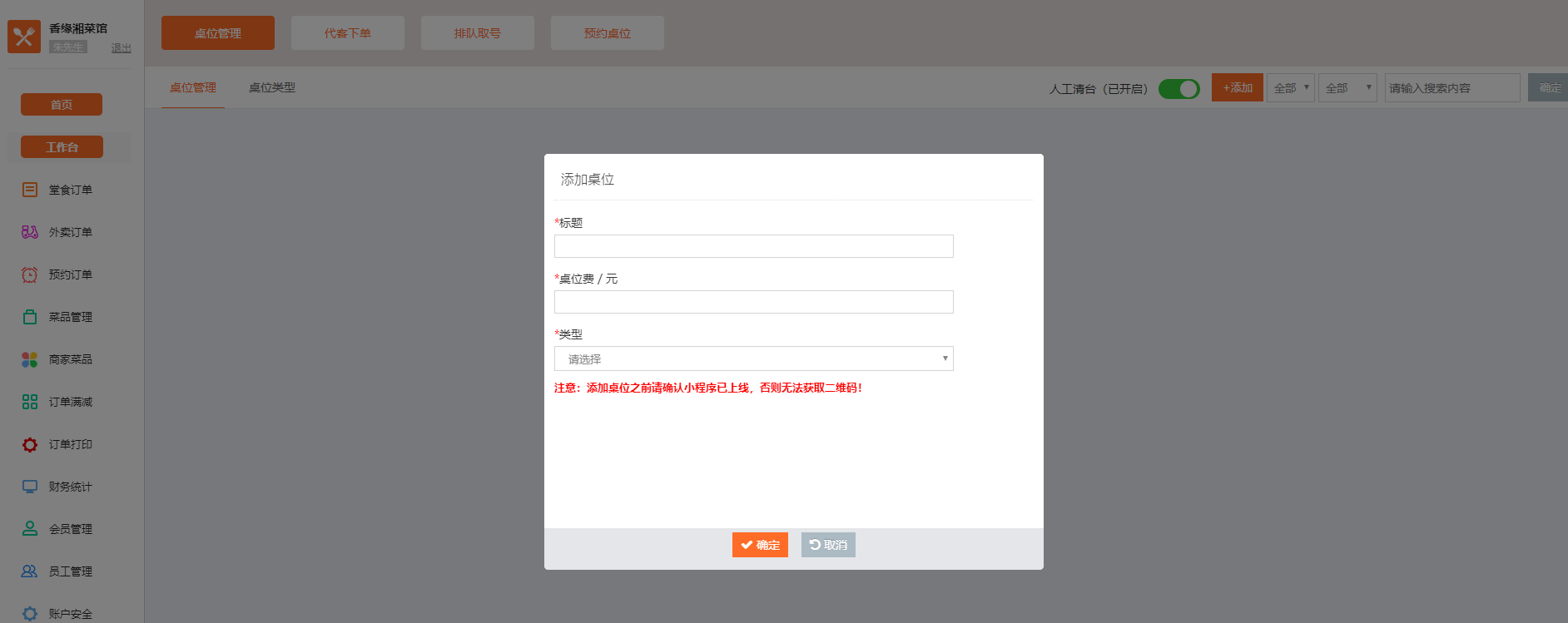This screenshot has width=1568, height=623.
Task: Open 订单打印 gear icon
Action: (x=30, y=444)
